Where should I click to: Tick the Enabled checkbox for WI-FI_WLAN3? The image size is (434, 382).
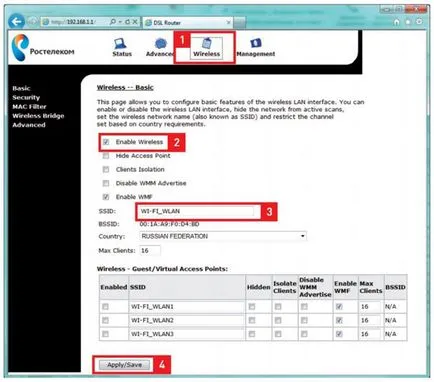point(106,334)
